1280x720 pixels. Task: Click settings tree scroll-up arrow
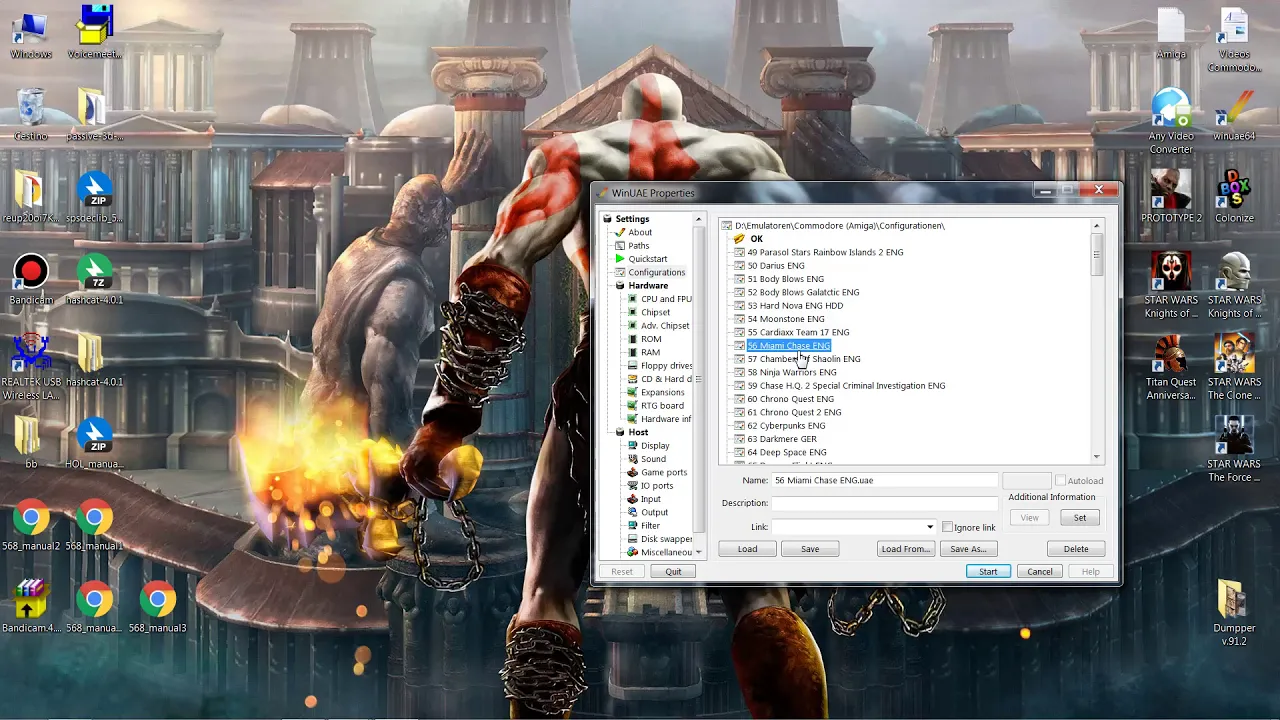(698, 218)
